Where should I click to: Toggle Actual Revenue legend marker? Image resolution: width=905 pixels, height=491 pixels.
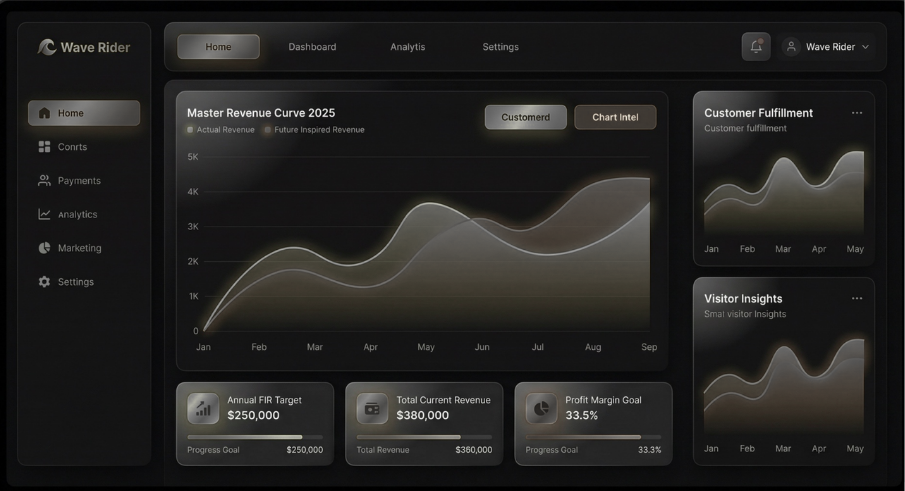(x=190, y=130)
